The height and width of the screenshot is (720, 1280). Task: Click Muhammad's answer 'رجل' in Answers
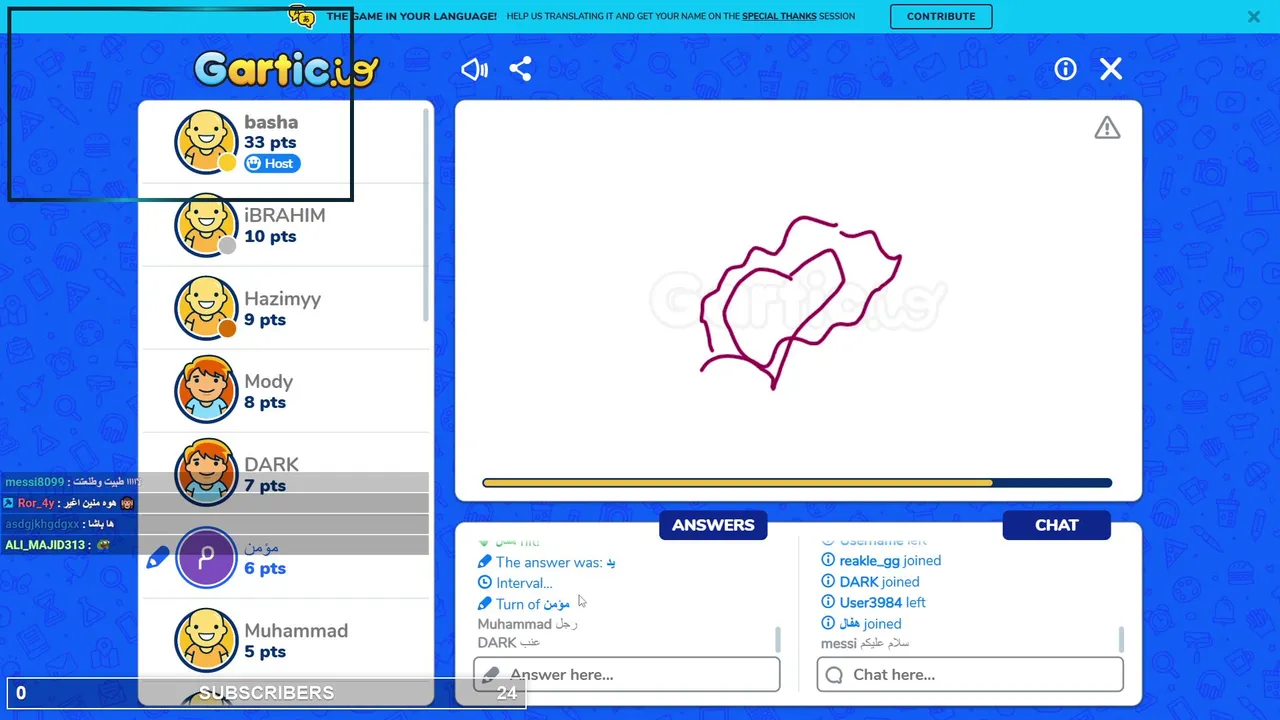coord(528,624)
